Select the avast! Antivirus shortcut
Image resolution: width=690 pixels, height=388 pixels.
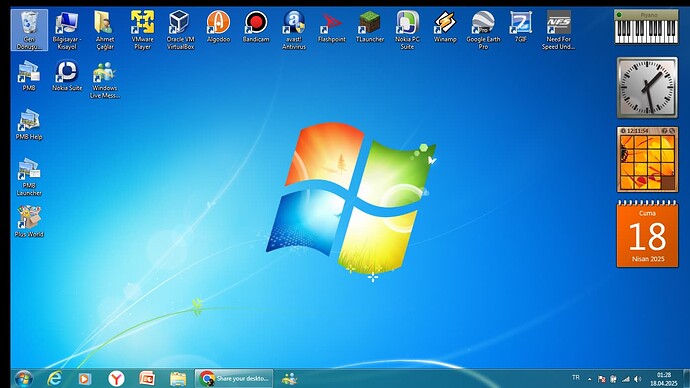tap(294, 30)
